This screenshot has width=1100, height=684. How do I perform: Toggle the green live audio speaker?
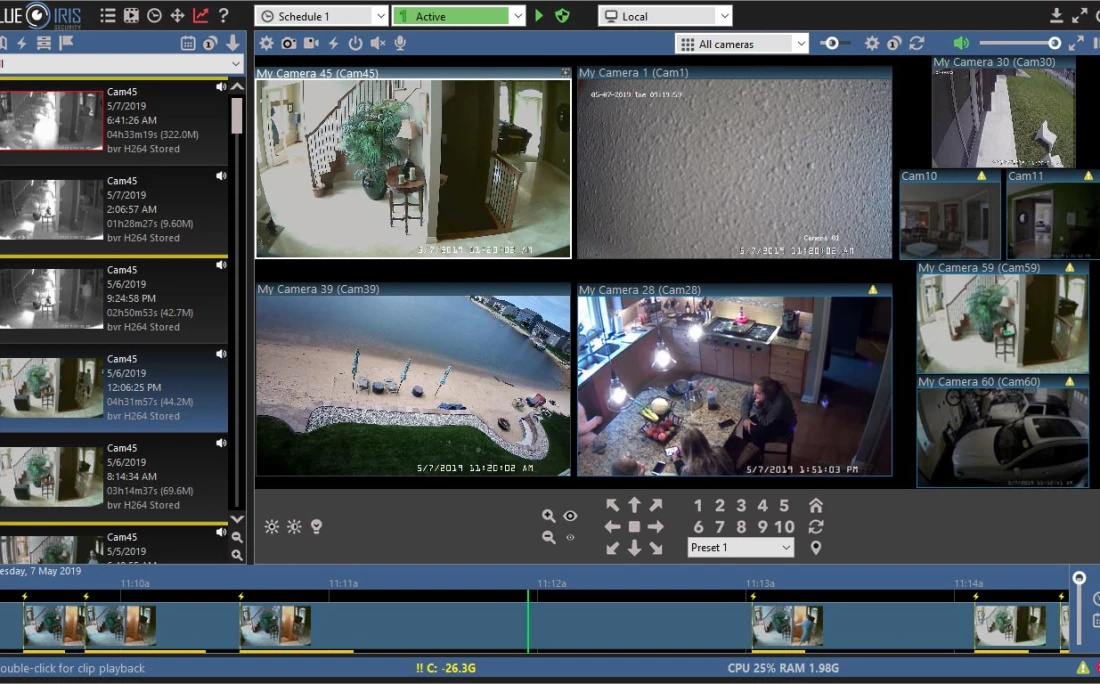click(x=961, y=43)
